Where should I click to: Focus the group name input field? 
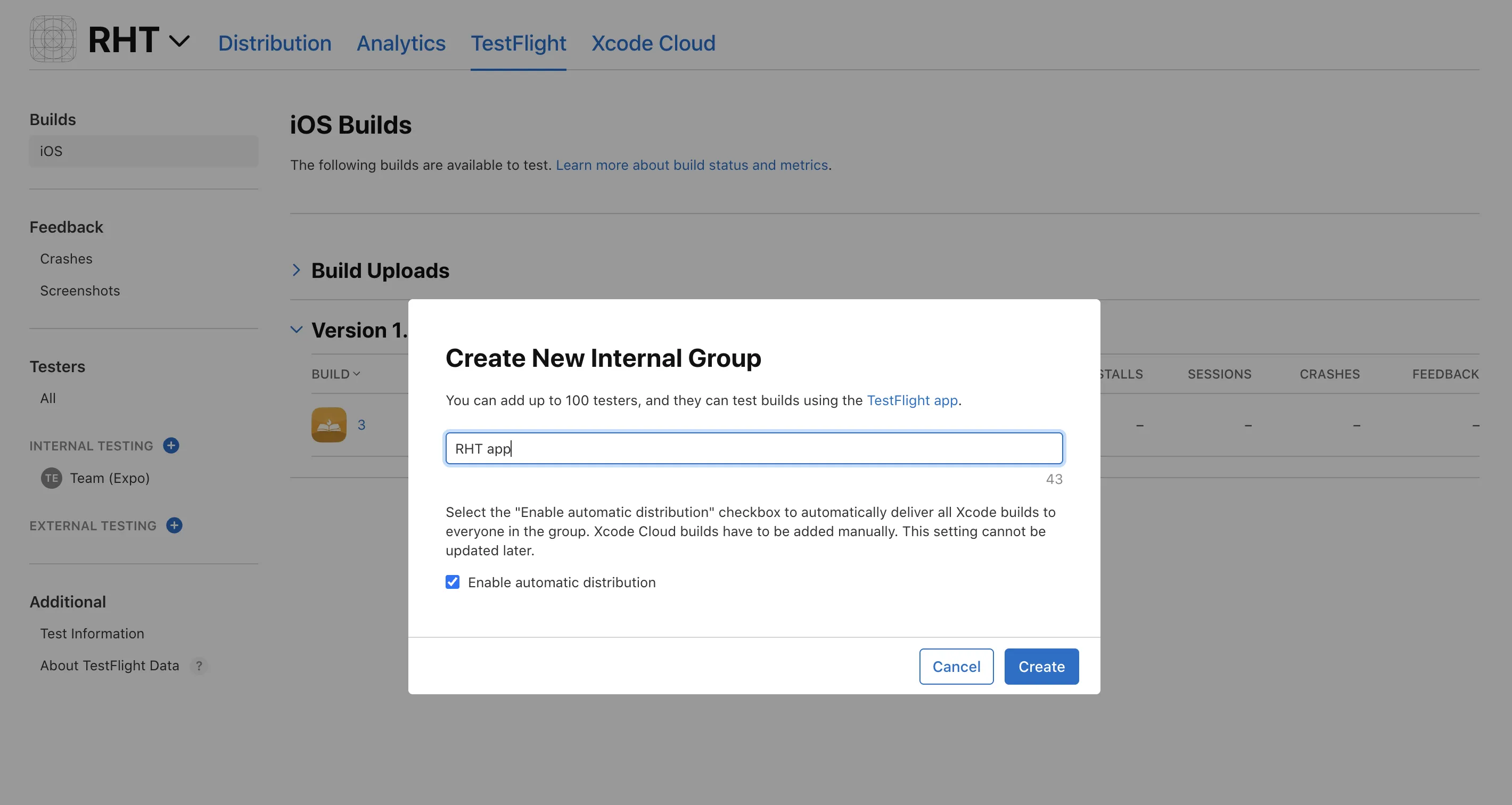click(754, 449)
